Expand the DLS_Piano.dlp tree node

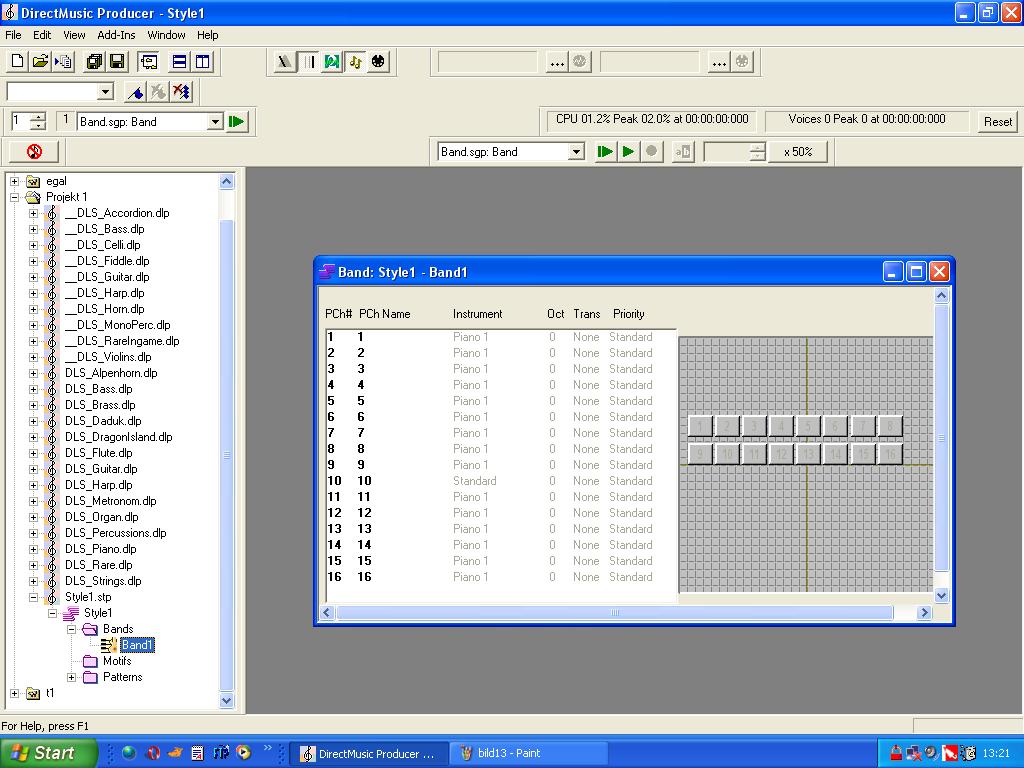[x=33, y=549]
